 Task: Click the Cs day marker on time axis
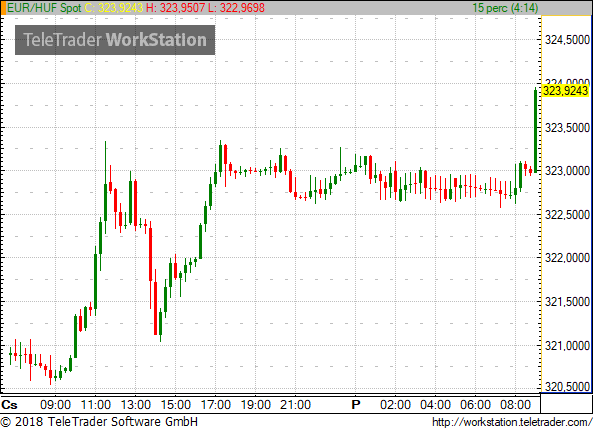(9, 405)
